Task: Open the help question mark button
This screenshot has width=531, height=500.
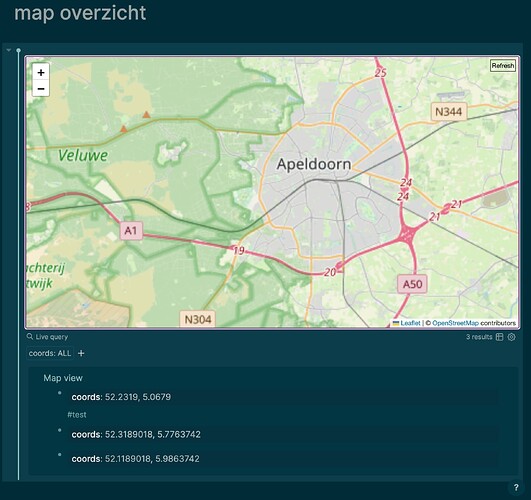Action: [x=516, y=487]
